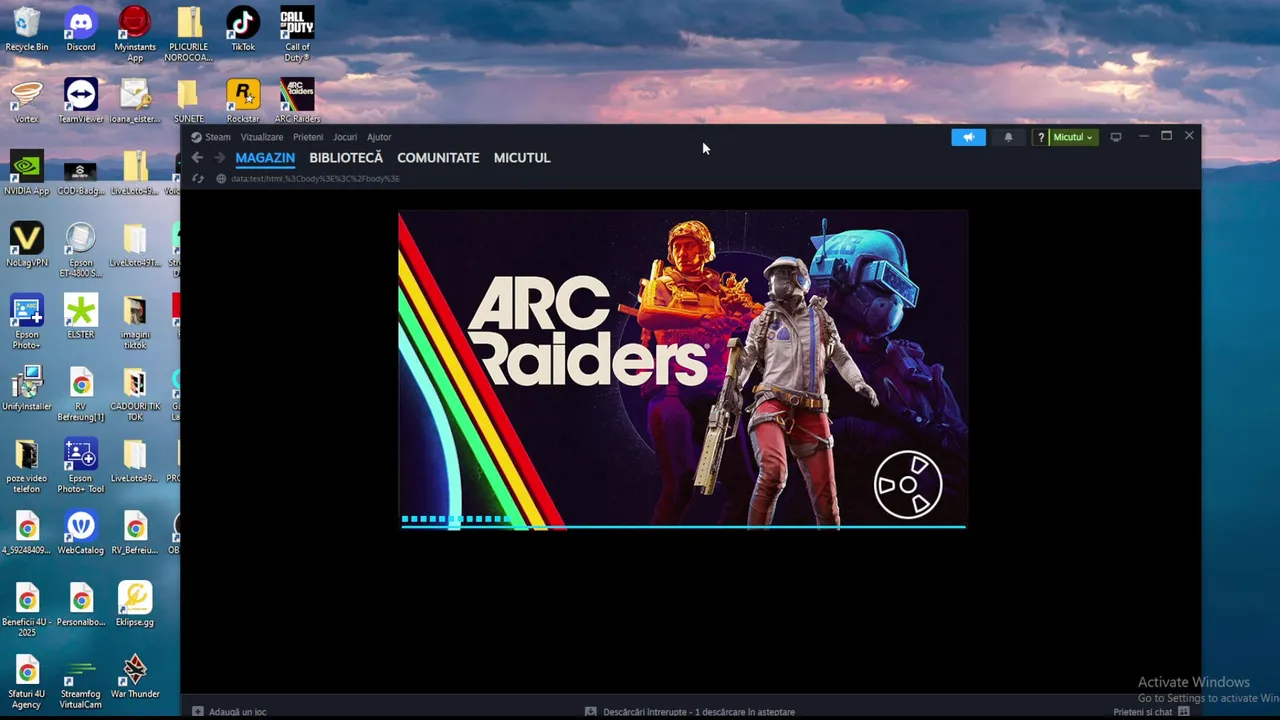The width and height of the screenshot is (1280, 720).
Task: Open the ELSTER desktop shortcut
Action: [x=81, y=318]
